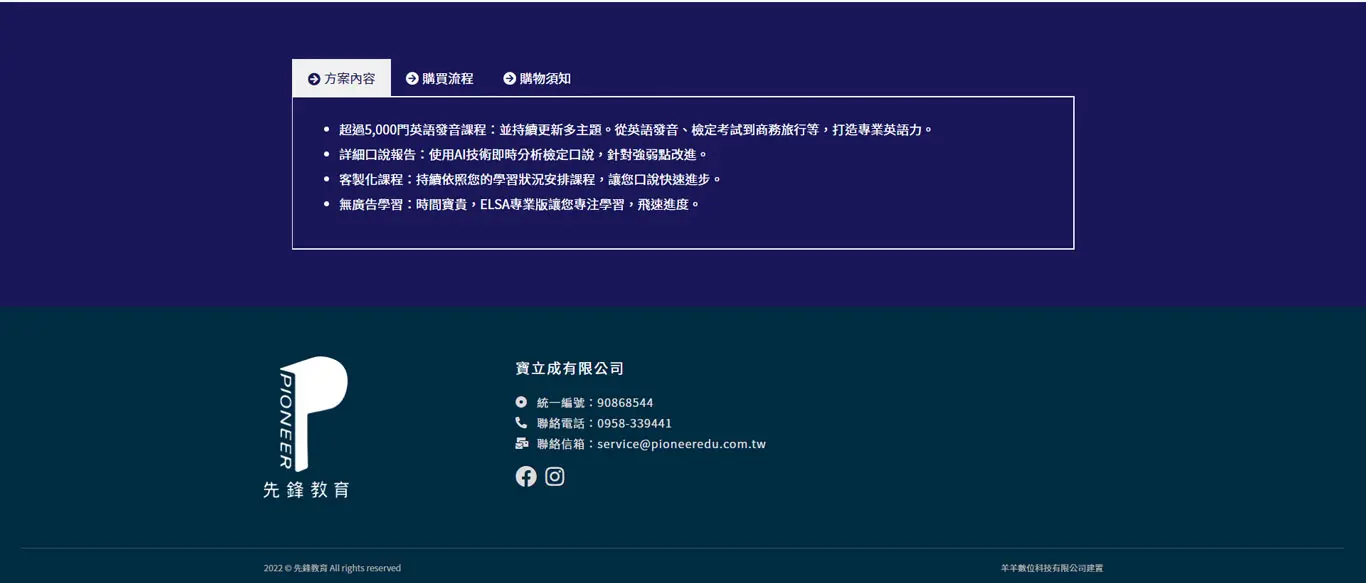Viewport: 1366px width, 583px height.
Task: Click the 寶立成有限公司 heading
Action: [569, 368]
